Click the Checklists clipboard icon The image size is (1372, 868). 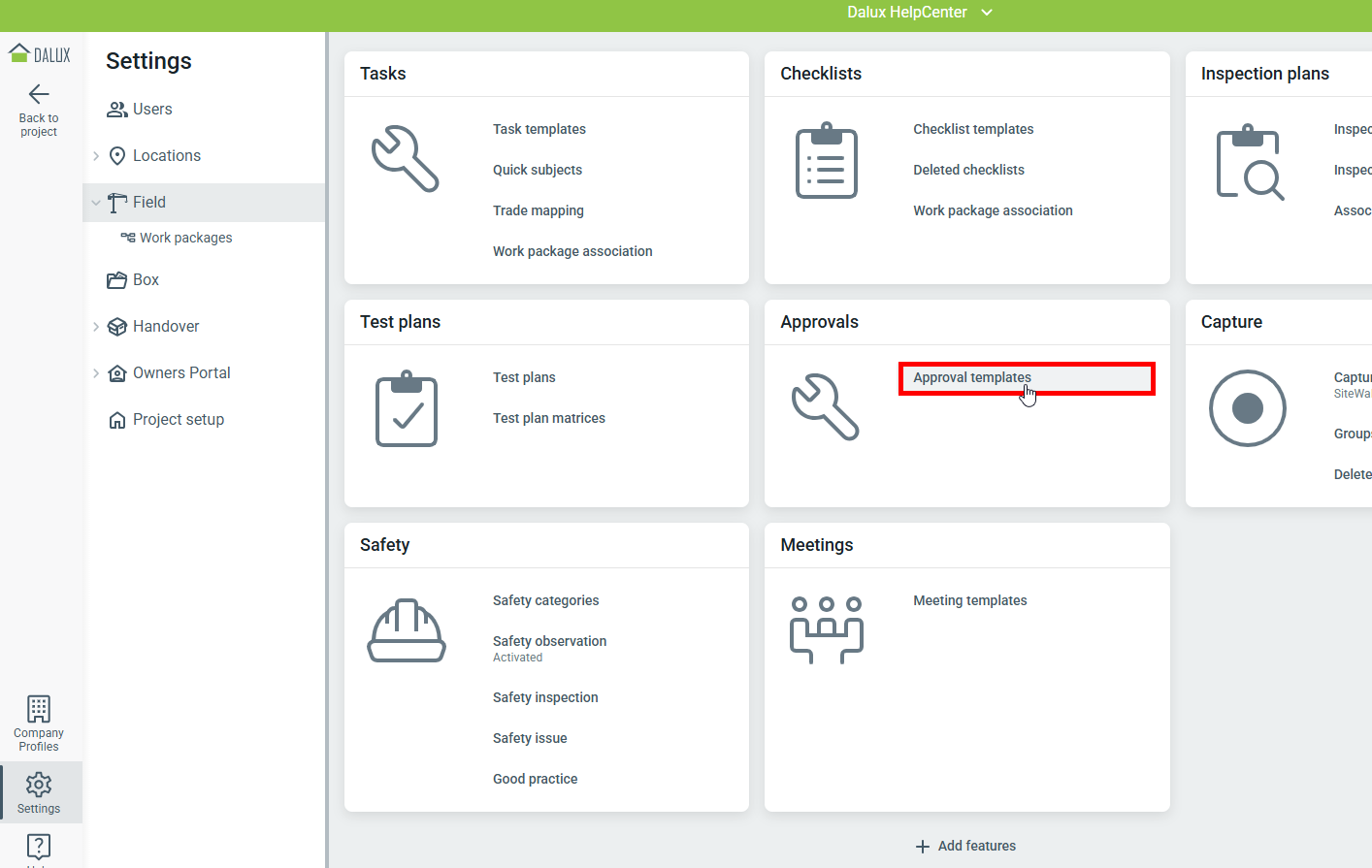click(x=826, y=161)
